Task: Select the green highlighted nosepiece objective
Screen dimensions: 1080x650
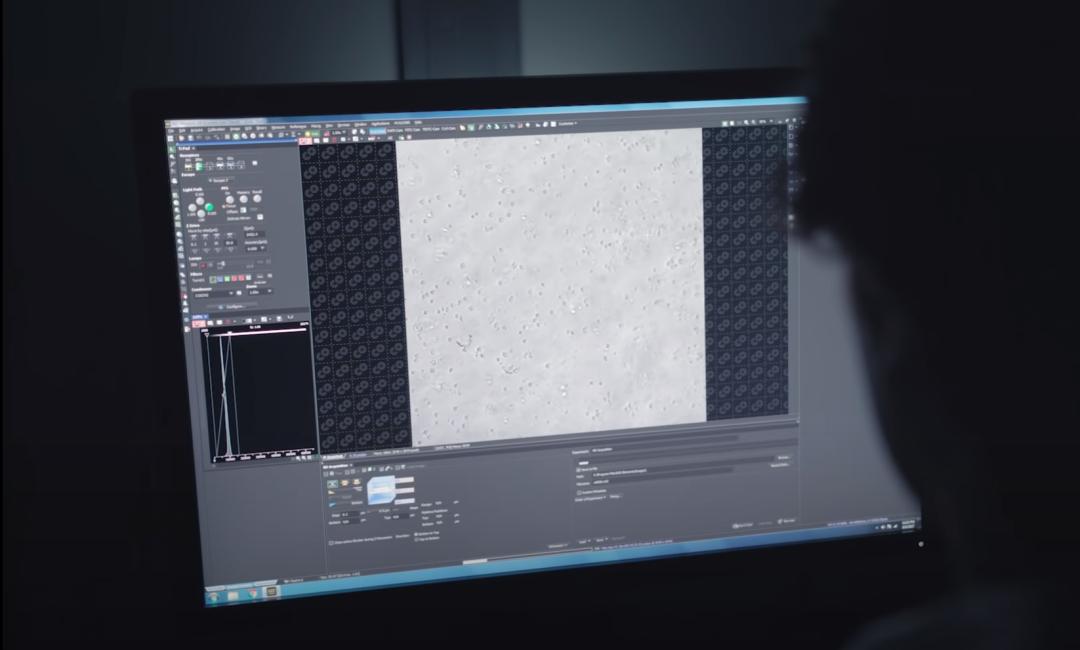Action: (199, 166)
